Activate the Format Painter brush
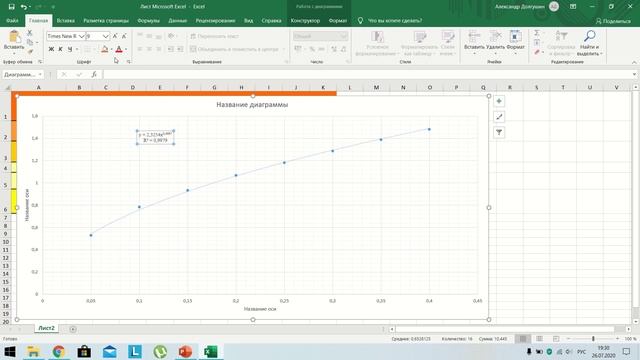This screenshot has width=640, height=360. (30, 51)
